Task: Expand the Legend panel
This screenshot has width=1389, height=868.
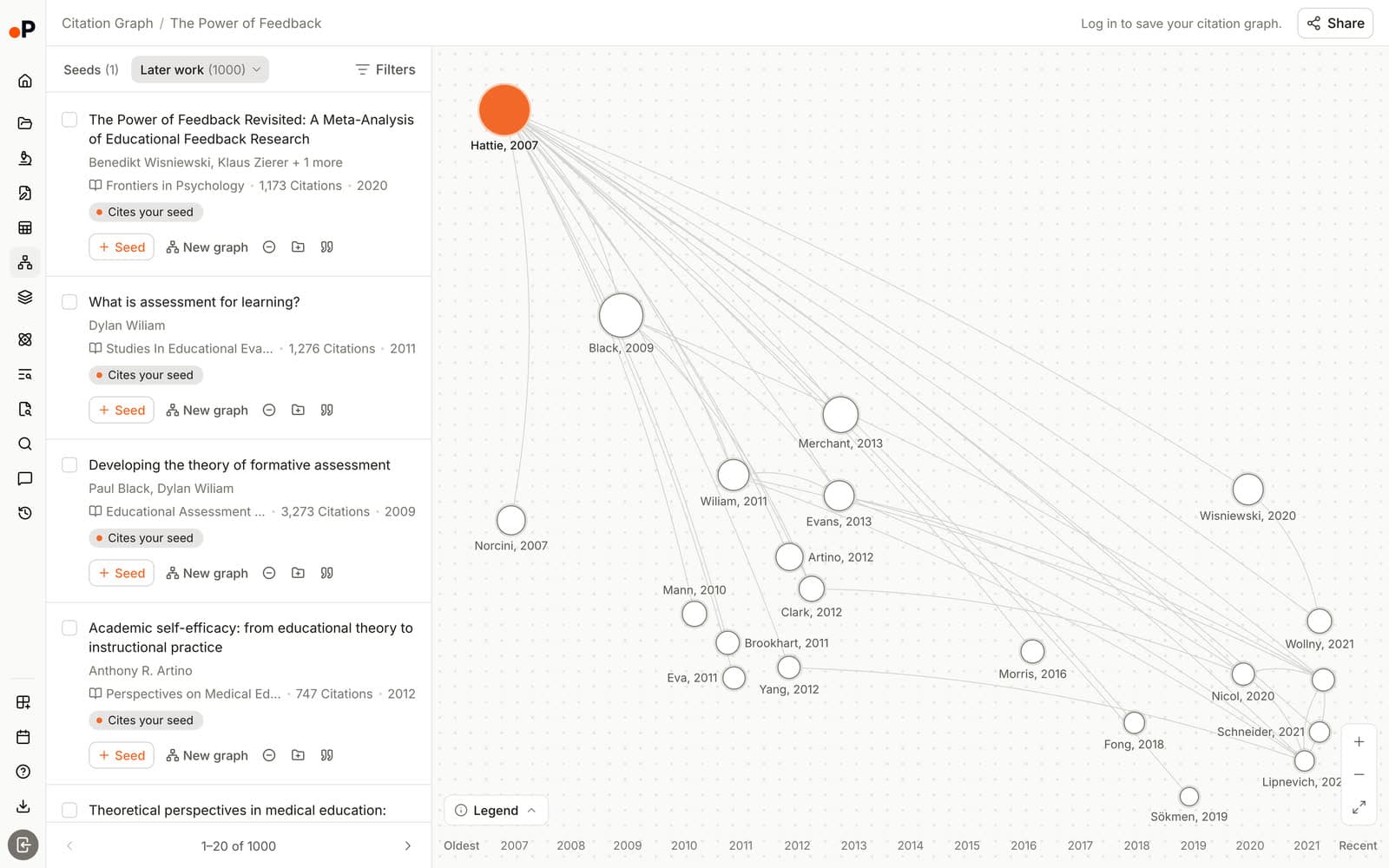Action: (x=496, y=811)
